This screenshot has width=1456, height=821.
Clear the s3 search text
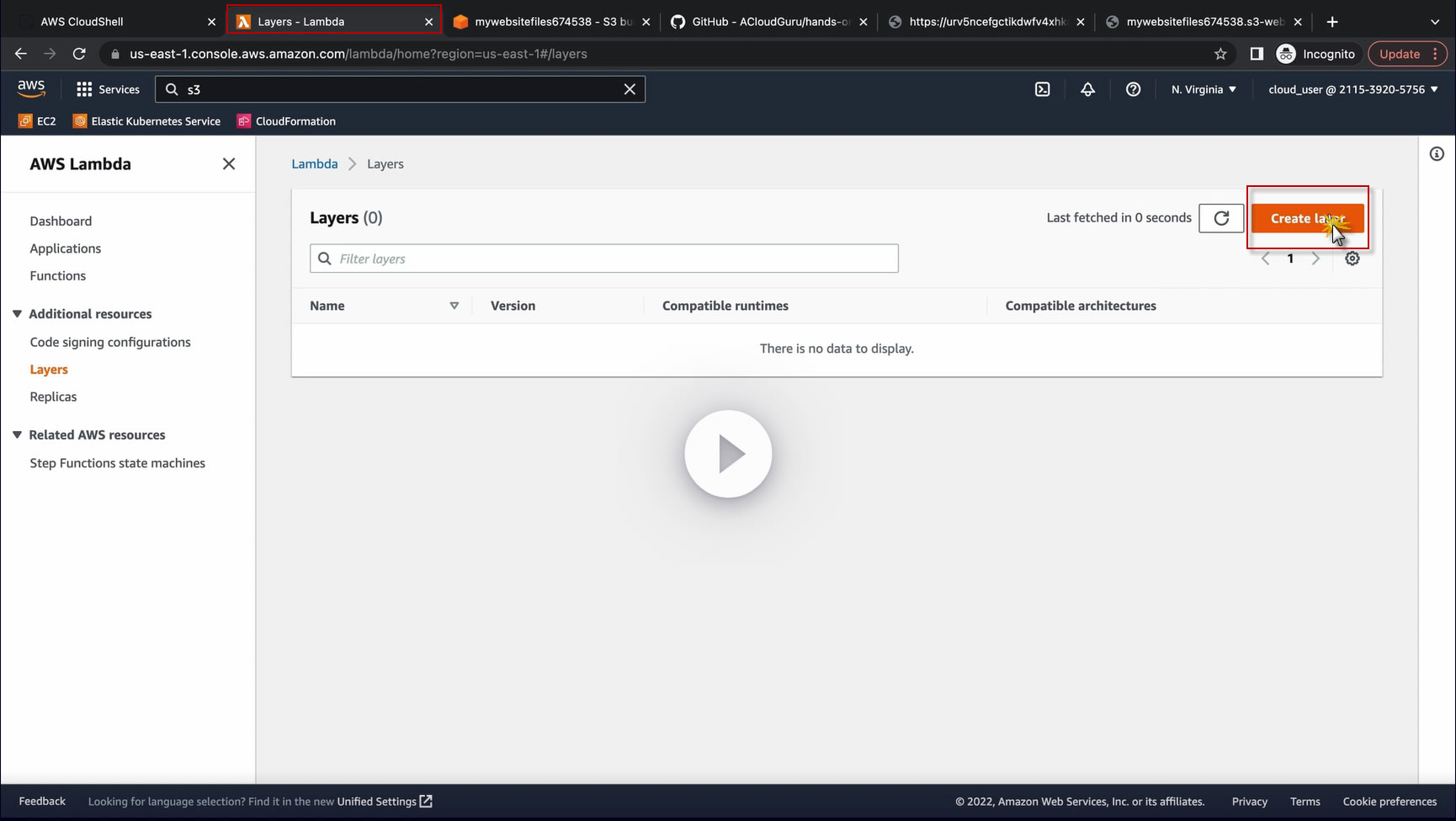630,89
